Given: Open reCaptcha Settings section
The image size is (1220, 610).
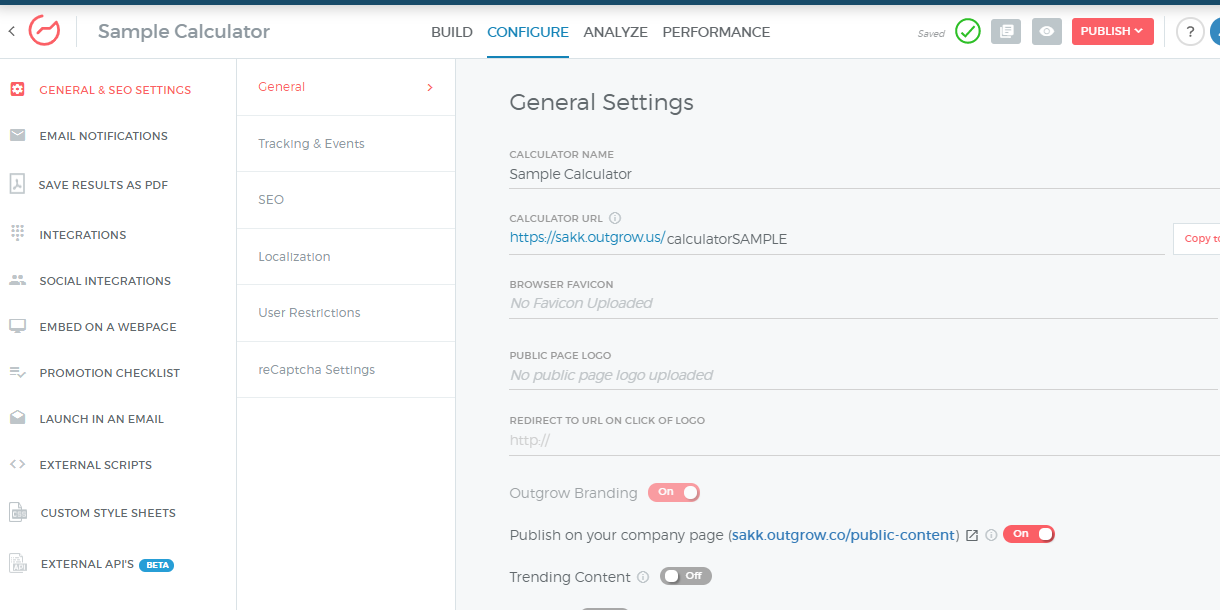Looking at the screenshot, I should [346, 370].
